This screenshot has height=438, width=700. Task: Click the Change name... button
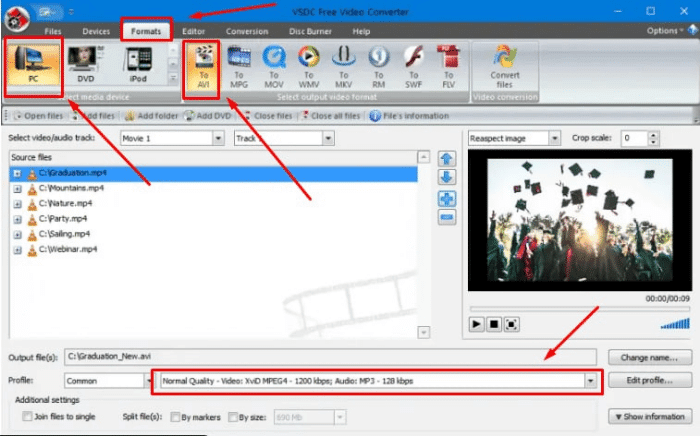650,358
